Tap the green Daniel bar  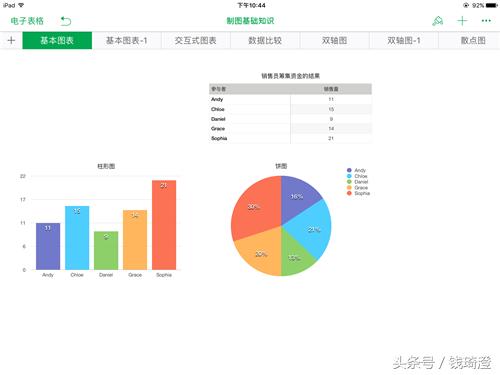coord(106,250)
